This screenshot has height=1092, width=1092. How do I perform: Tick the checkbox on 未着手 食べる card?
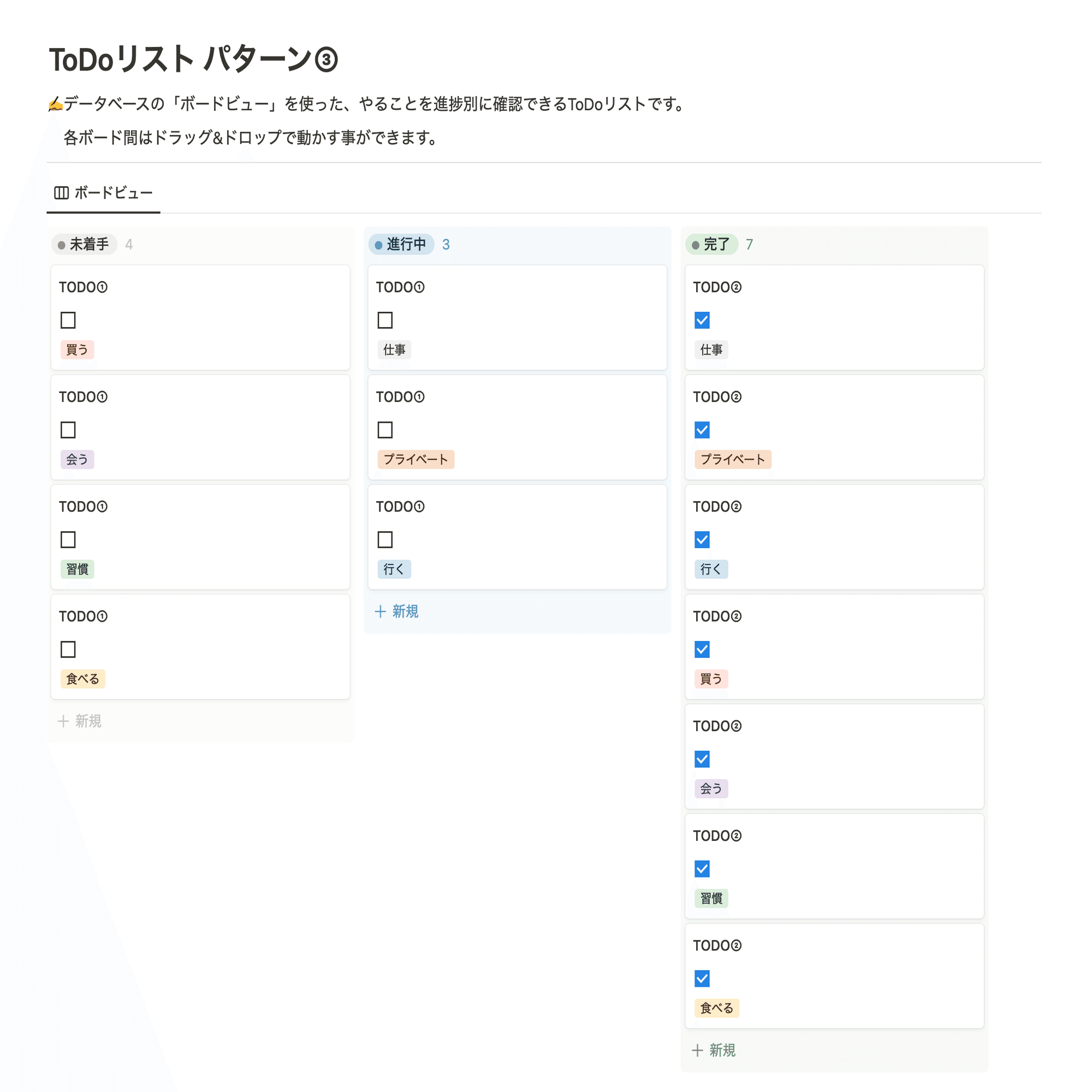click(x=68, y=649)
